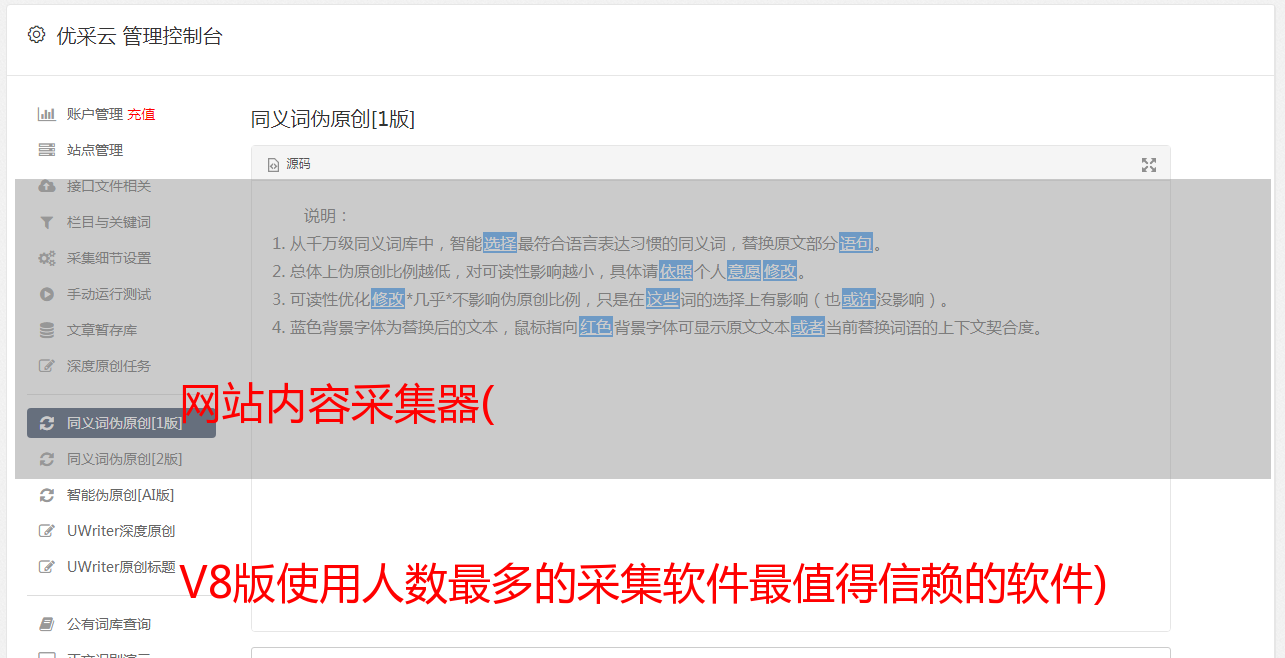This screenshot has width=1285, height=658.
Task: Click the 文章暂存库 database icon
Action: click(x=46, y=330)
